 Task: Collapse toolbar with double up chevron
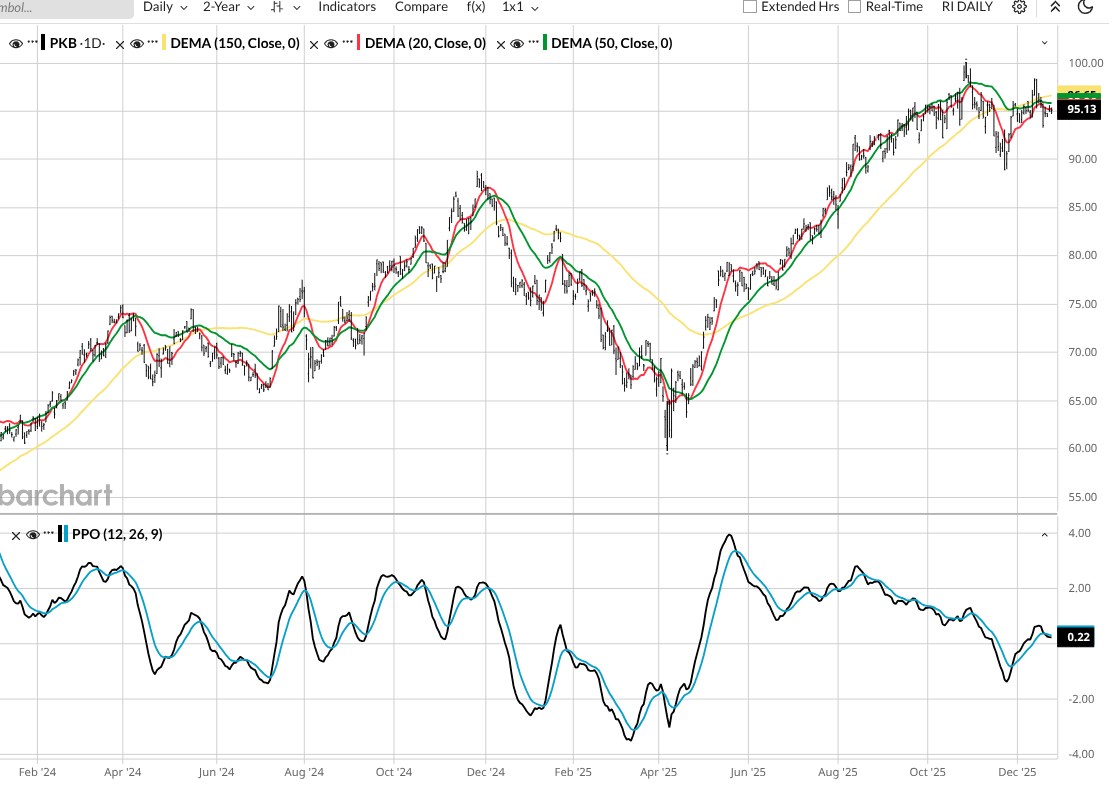coord(1055,7)
